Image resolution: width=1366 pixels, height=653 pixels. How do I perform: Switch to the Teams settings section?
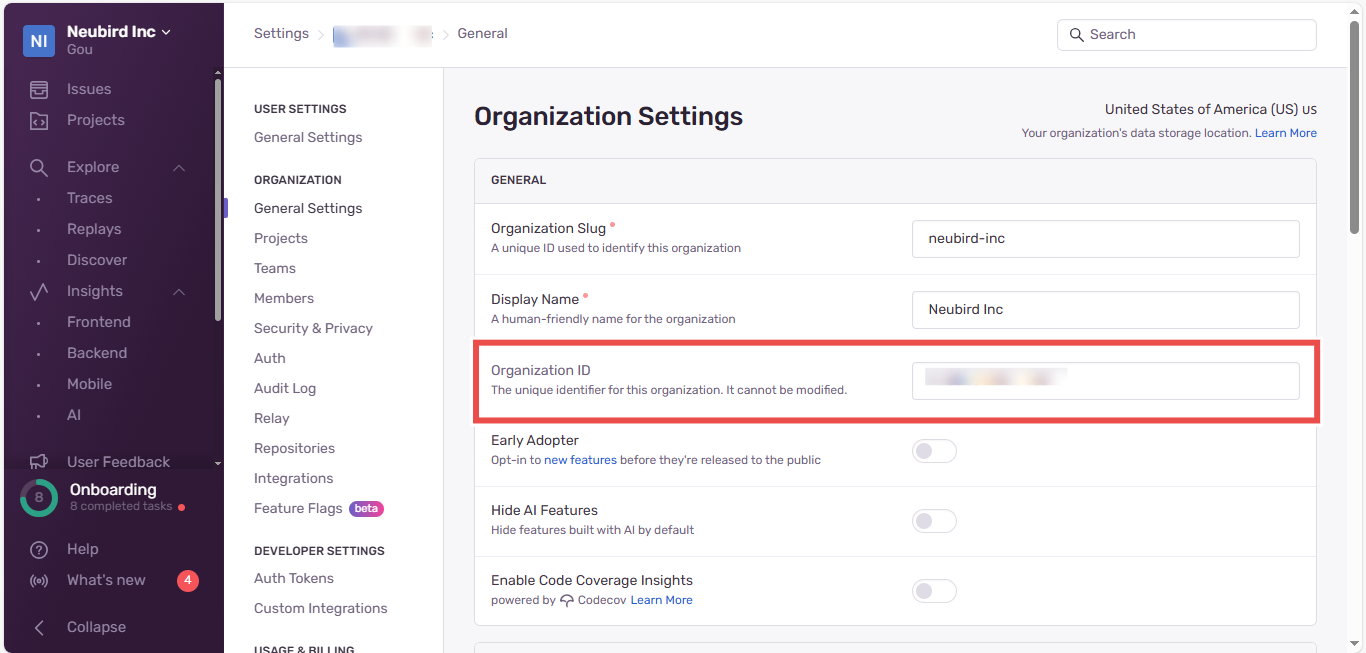(x=274, y=268)
